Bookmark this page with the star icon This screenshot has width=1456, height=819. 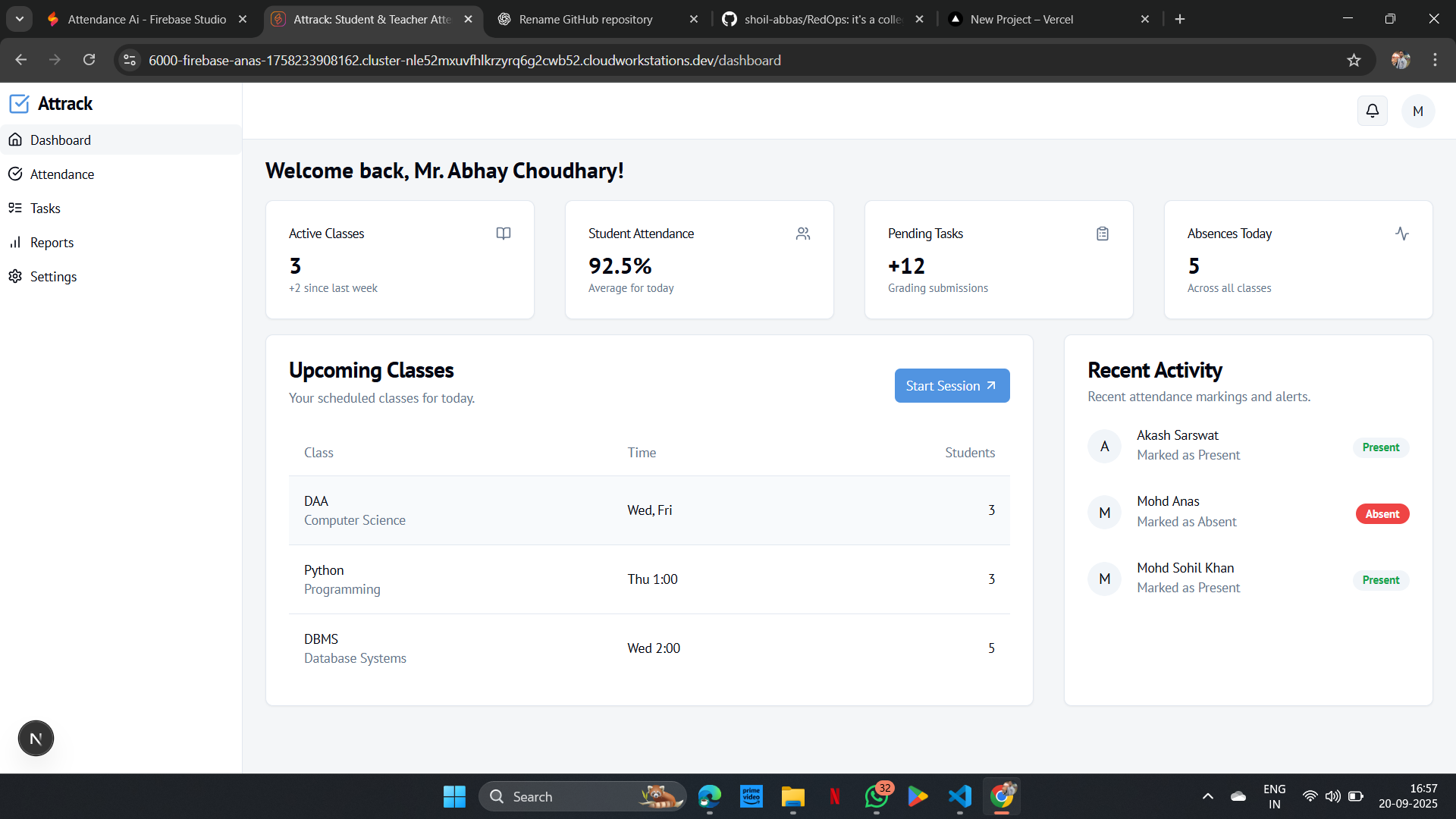[x=1354, y=60]
